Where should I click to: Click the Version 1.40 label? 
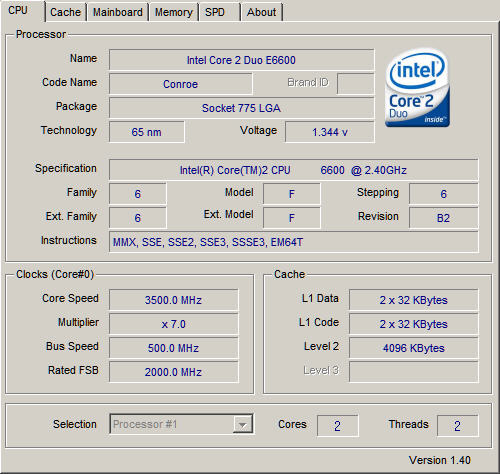(440, 460)
